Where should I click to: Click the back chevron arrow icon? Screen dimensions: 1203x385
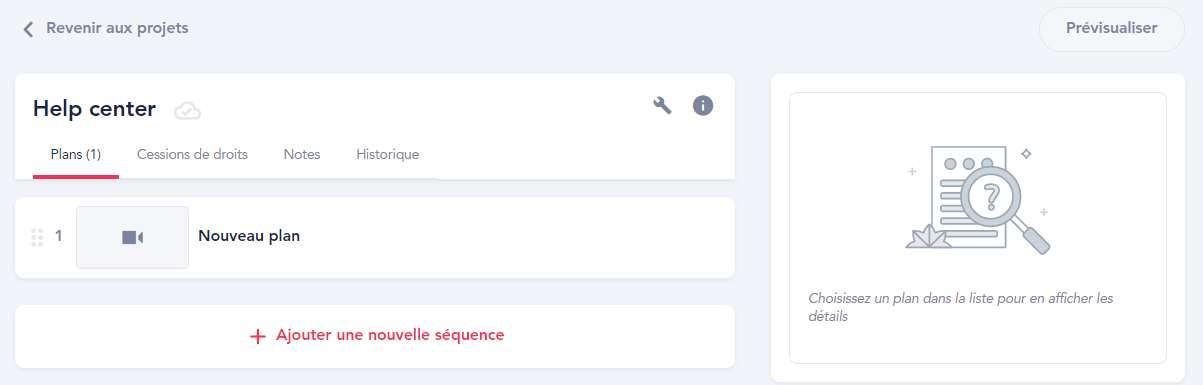[28, 29]
